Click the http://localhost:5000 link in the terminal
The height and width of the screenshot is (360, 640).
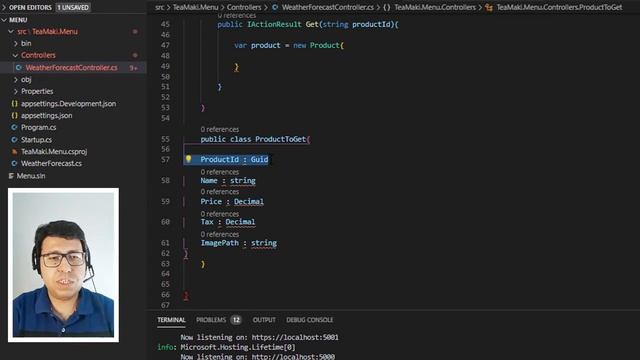293,356
